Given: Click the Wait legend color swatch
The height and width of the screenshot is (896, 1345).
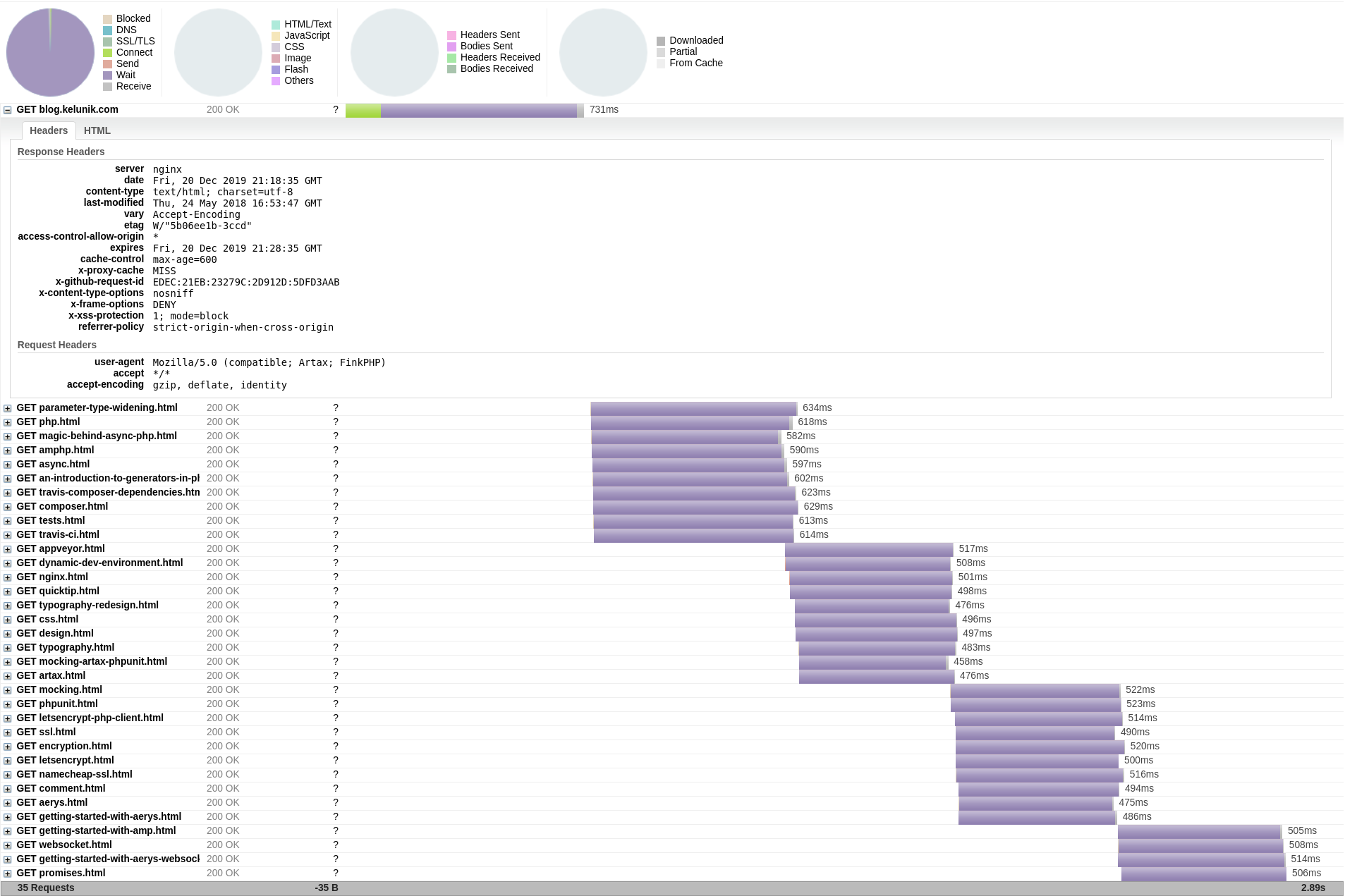Looking at the screenshot, I should [107, 75].
